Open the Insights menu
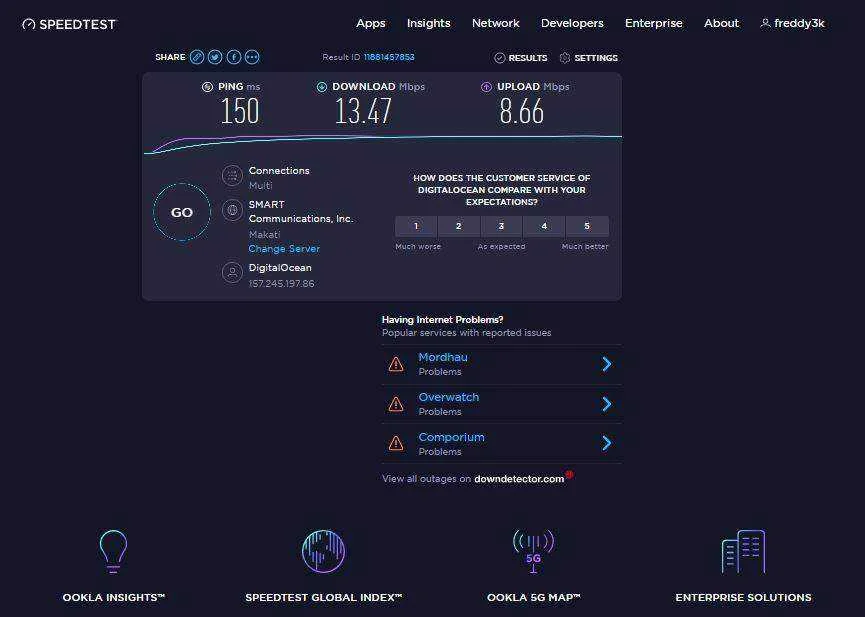 click(429, 23)
